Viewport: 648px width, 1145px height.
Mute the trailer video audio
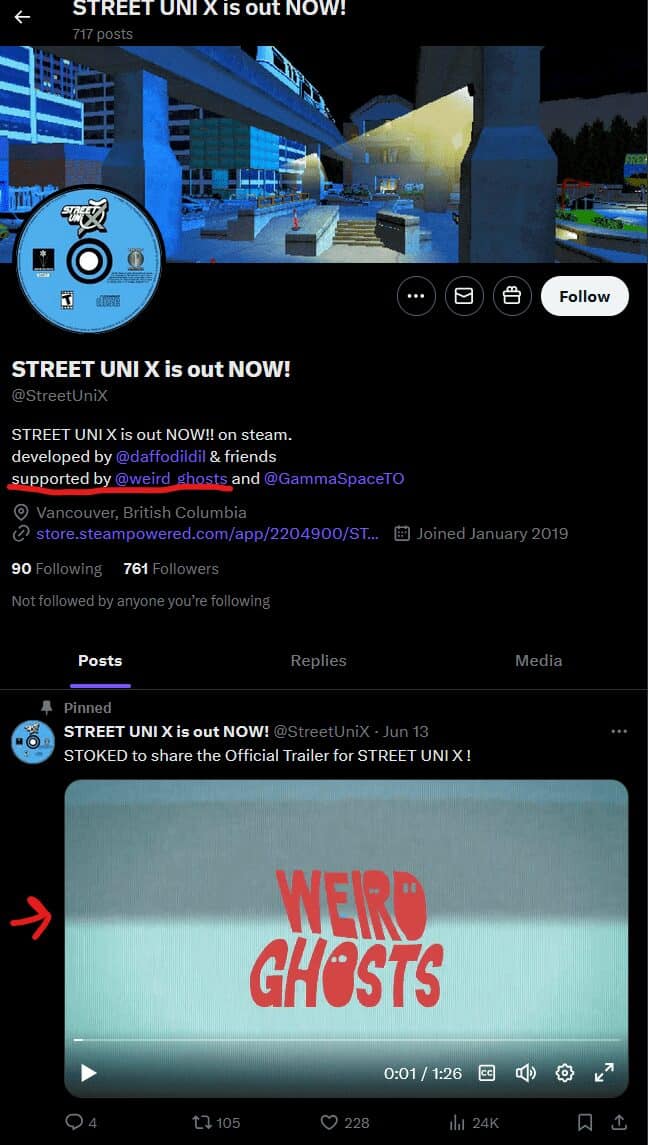[x=525, y=1073]
